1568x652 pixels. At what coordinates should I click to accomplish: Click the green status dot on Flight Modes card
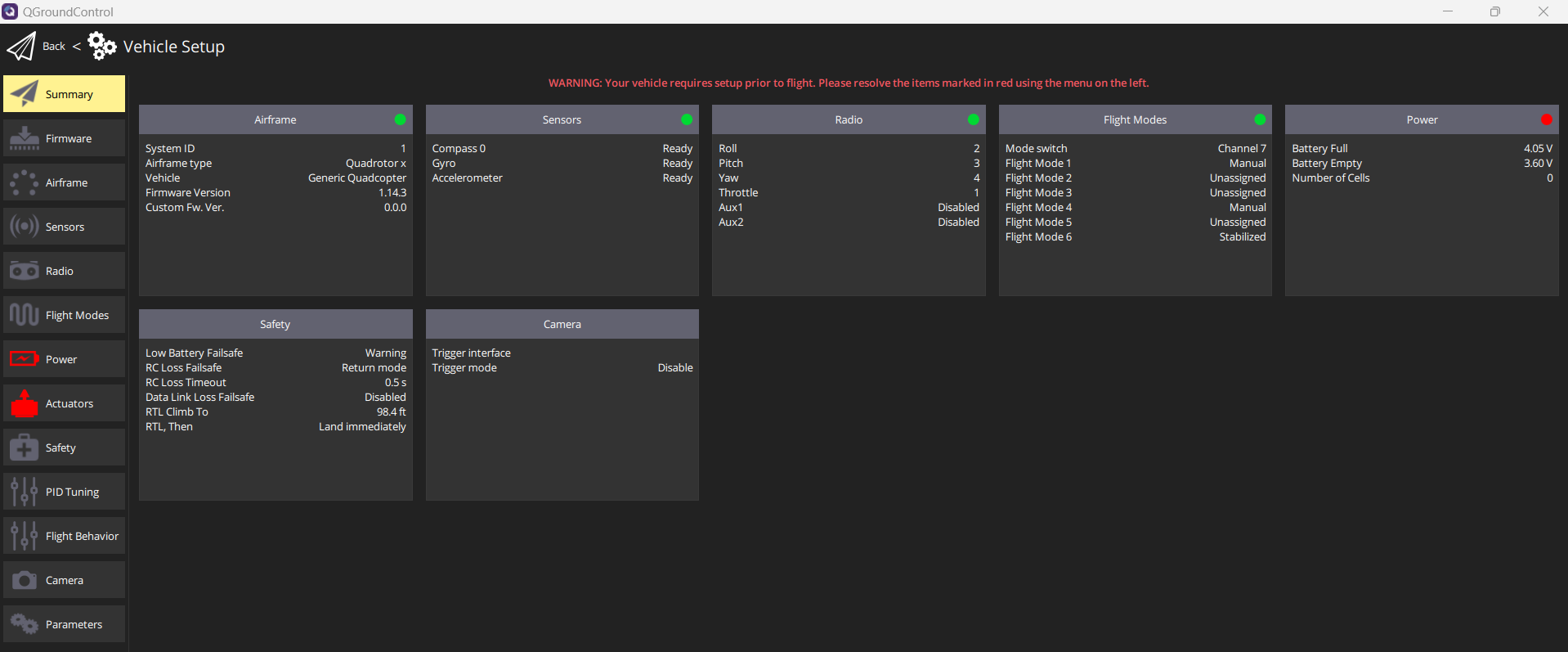pos(1260,119)
